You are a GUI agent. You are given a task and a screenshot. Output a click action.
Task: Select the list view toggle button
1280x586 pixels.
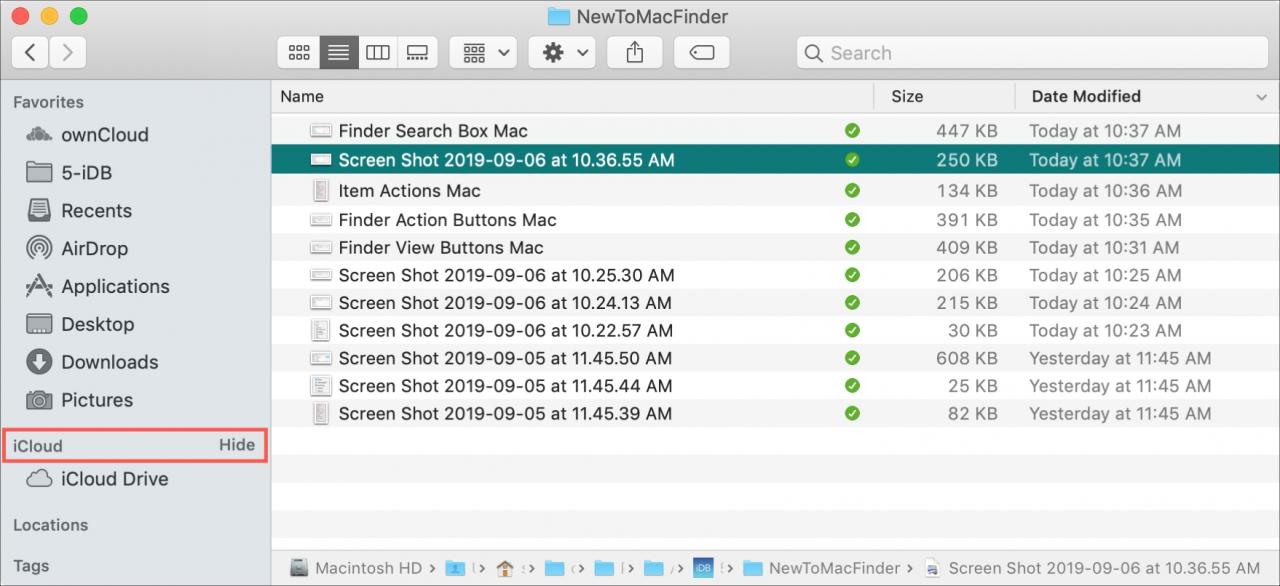coord(339,53)
